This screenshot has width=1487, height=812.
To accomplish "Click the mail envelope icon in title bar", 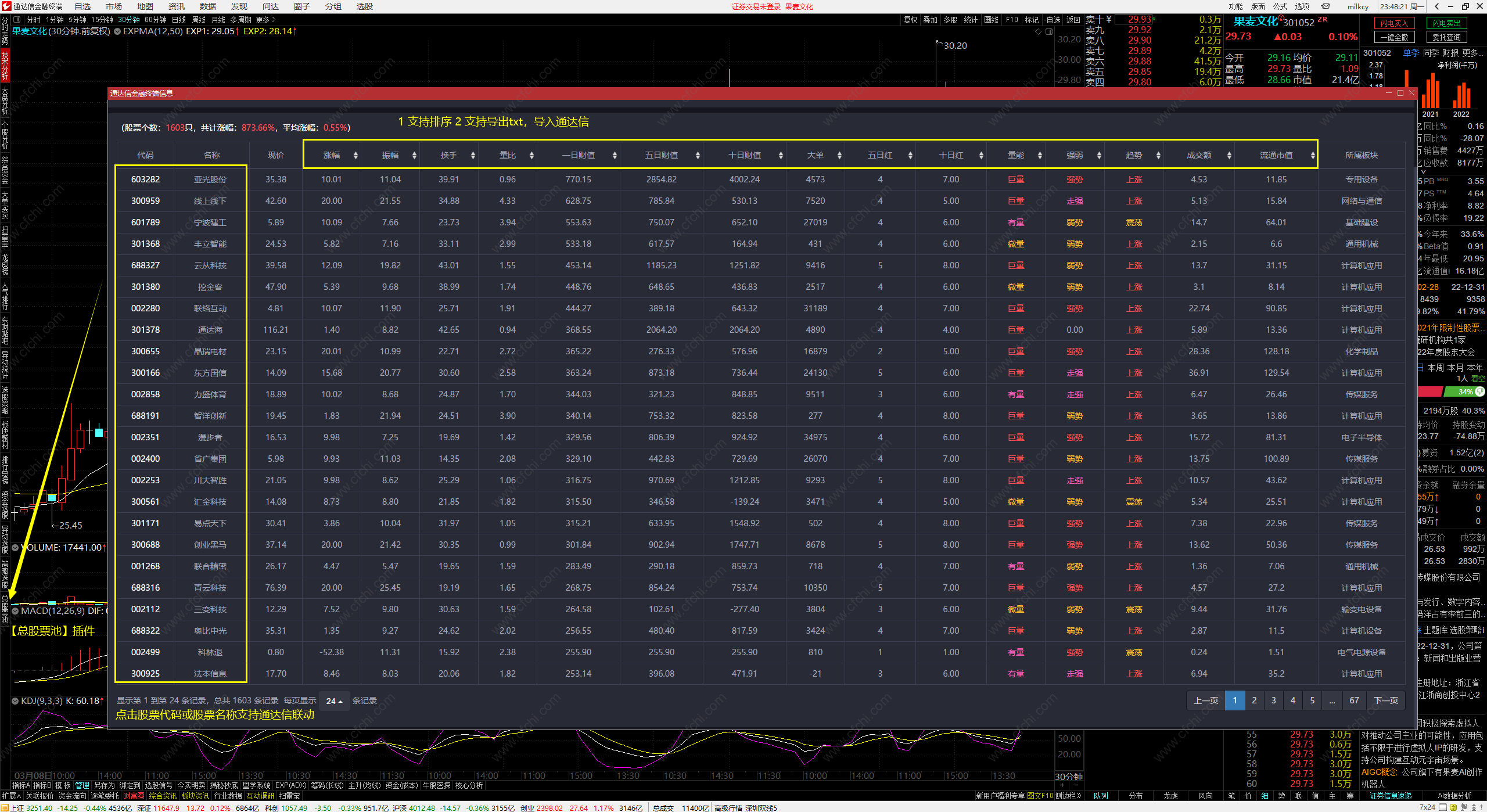I will [x=1326, y=6].
